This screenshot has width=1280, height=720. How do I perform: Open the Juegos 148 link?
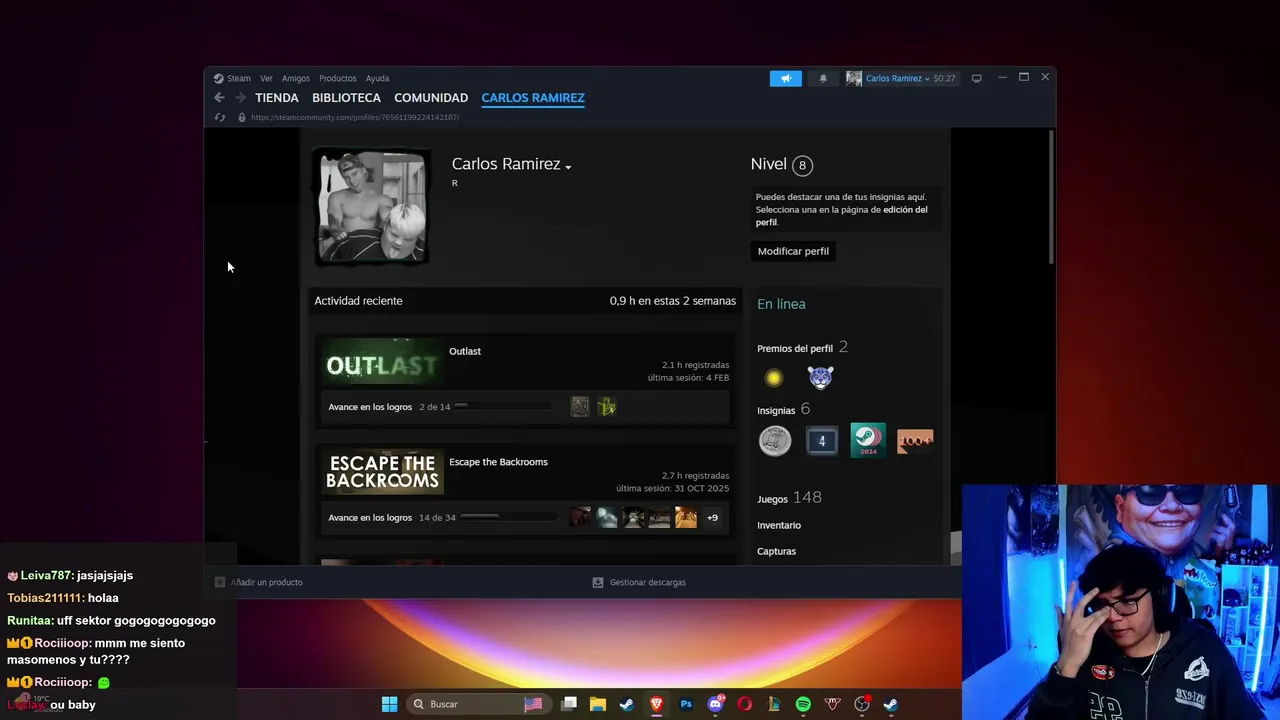789,498
